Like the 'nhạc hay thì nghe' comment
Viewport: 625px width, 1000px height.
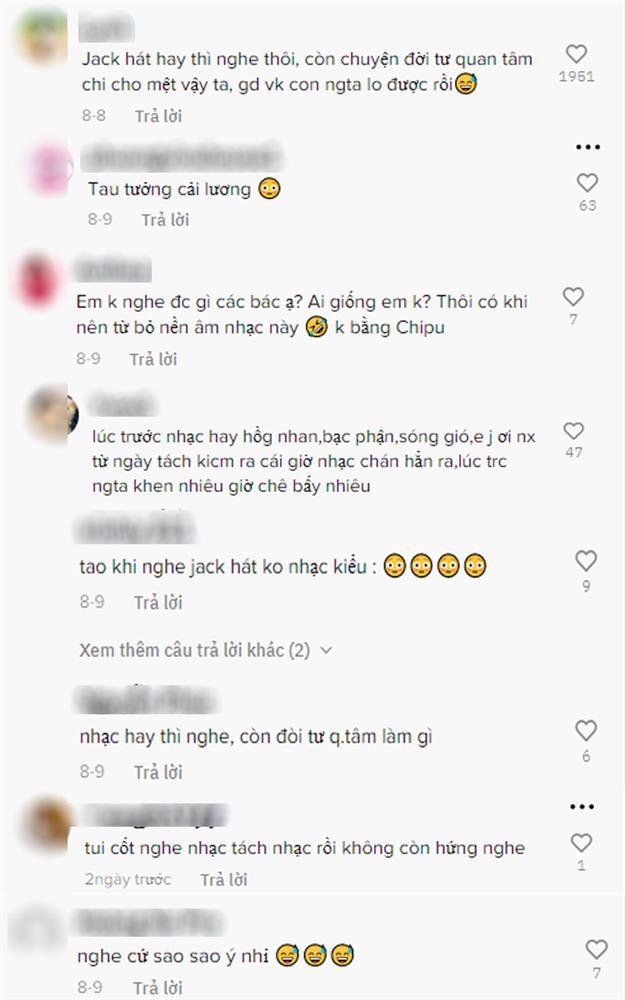[x=586, y=731]
